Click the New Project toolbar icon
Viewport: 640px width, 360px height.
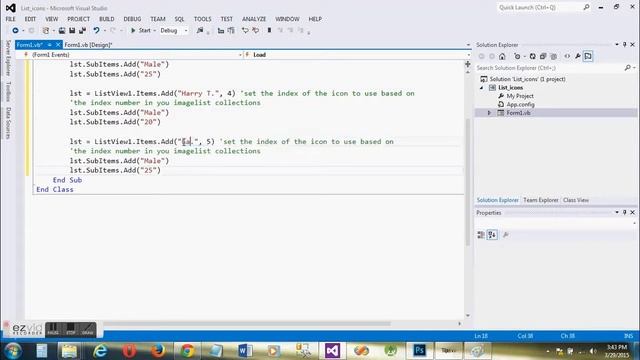pyautogui.click(x=46, y=31)
